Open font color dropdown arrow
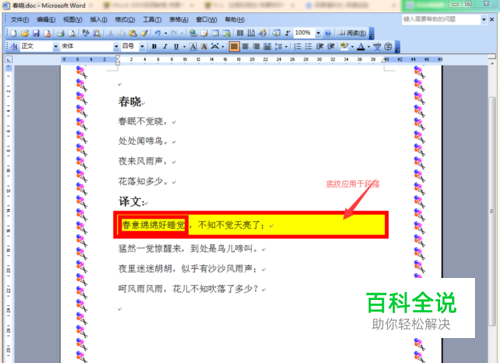This screenshot has height=363, width=500. tap(369, 46)
